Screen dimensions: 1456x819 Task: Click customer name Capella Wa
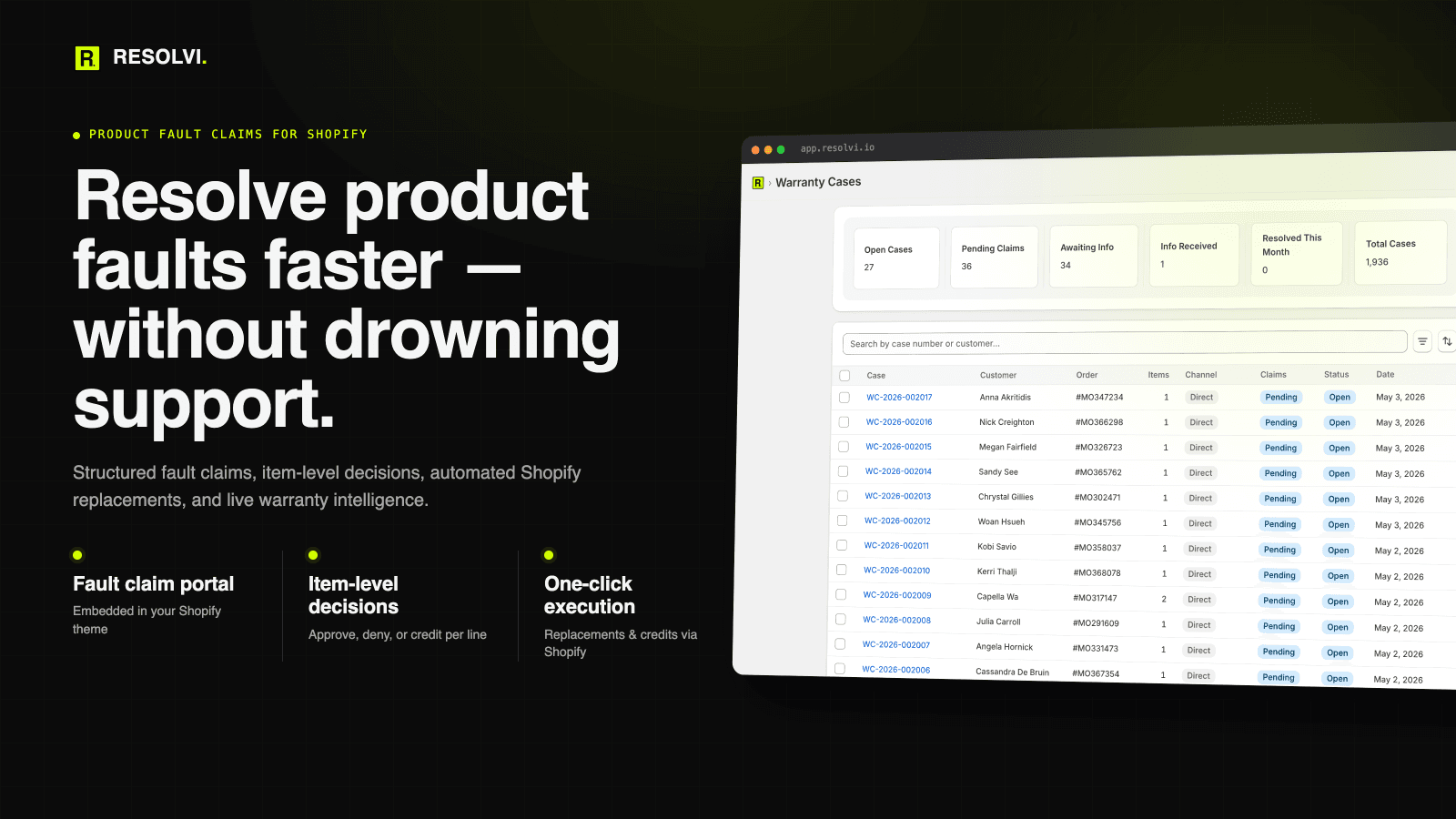click(997, 597)
